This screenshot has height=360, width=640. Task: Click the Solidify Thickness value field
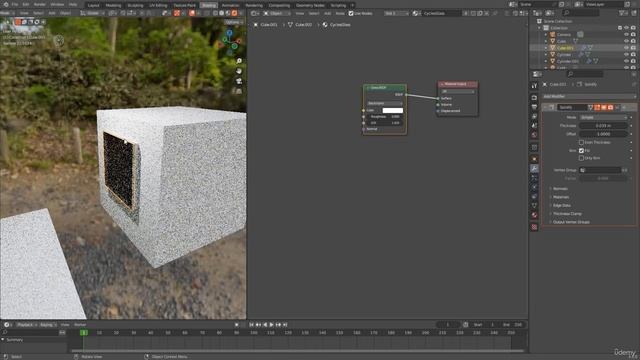pos(603,126)
